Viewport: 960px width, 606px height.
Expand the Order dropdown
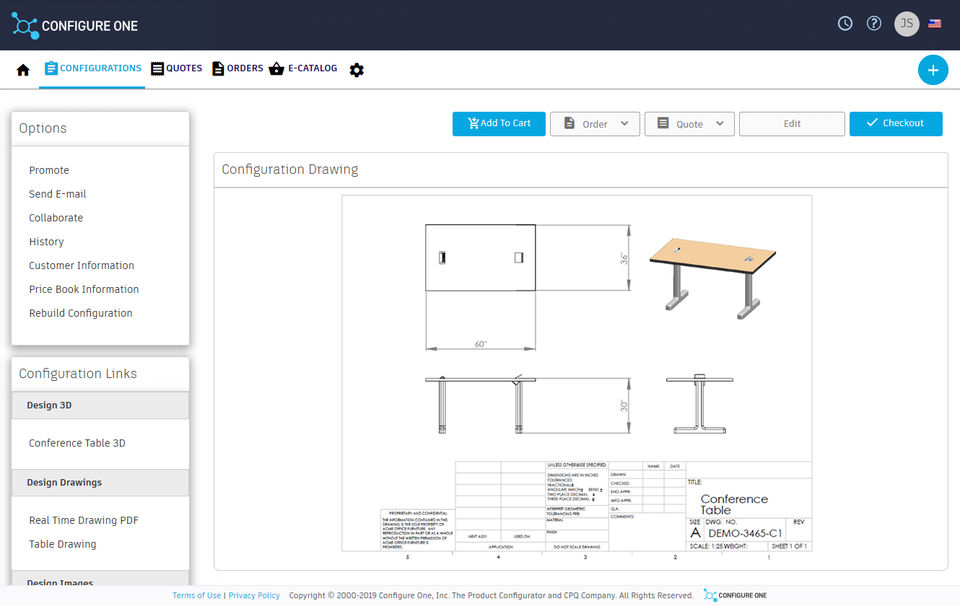point(594,124)
